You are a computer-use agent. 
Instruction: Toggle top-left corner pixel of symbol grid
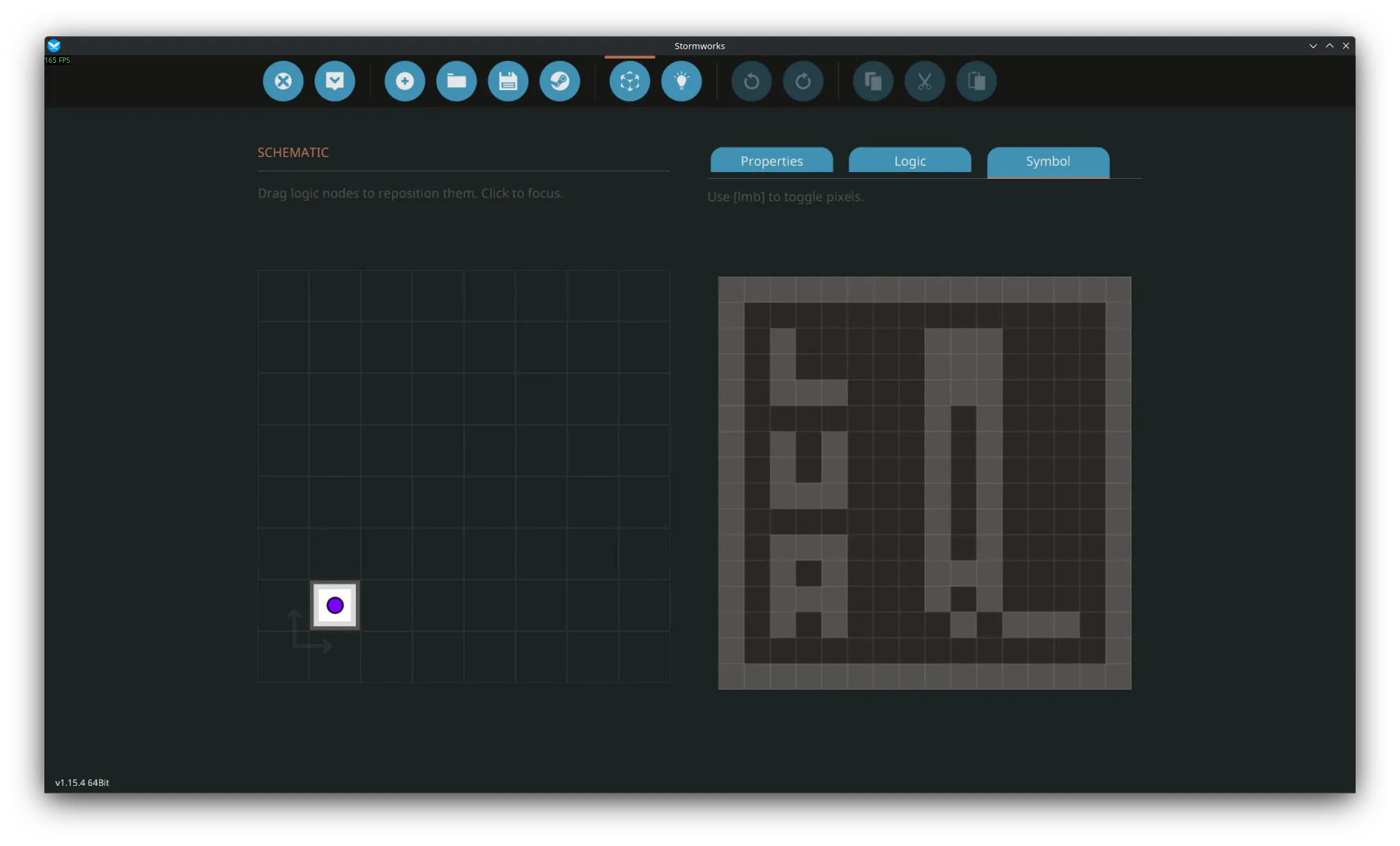731,290
